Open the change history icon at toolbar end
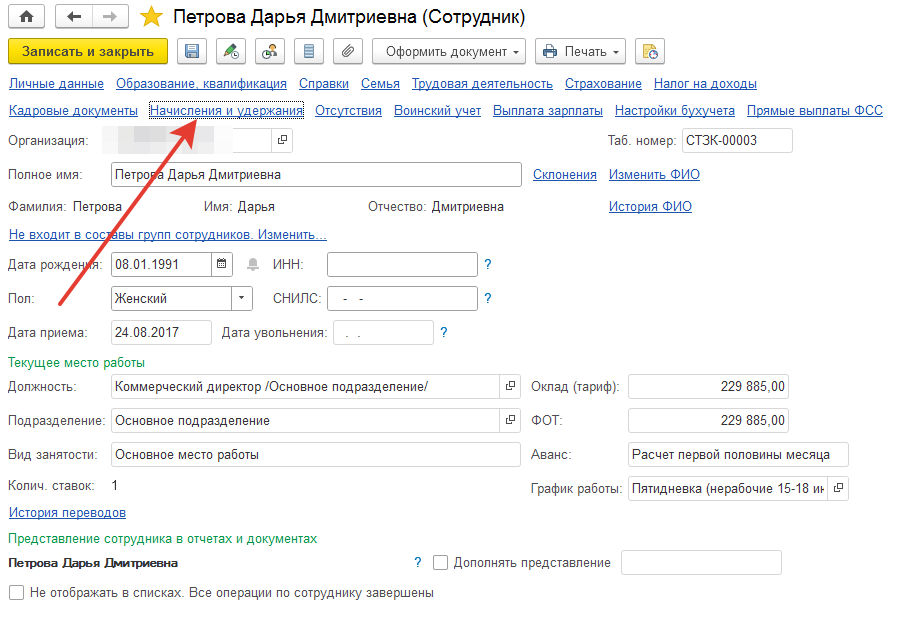The height and width of the screenshot is (644, 917). [x=650, y=51]
